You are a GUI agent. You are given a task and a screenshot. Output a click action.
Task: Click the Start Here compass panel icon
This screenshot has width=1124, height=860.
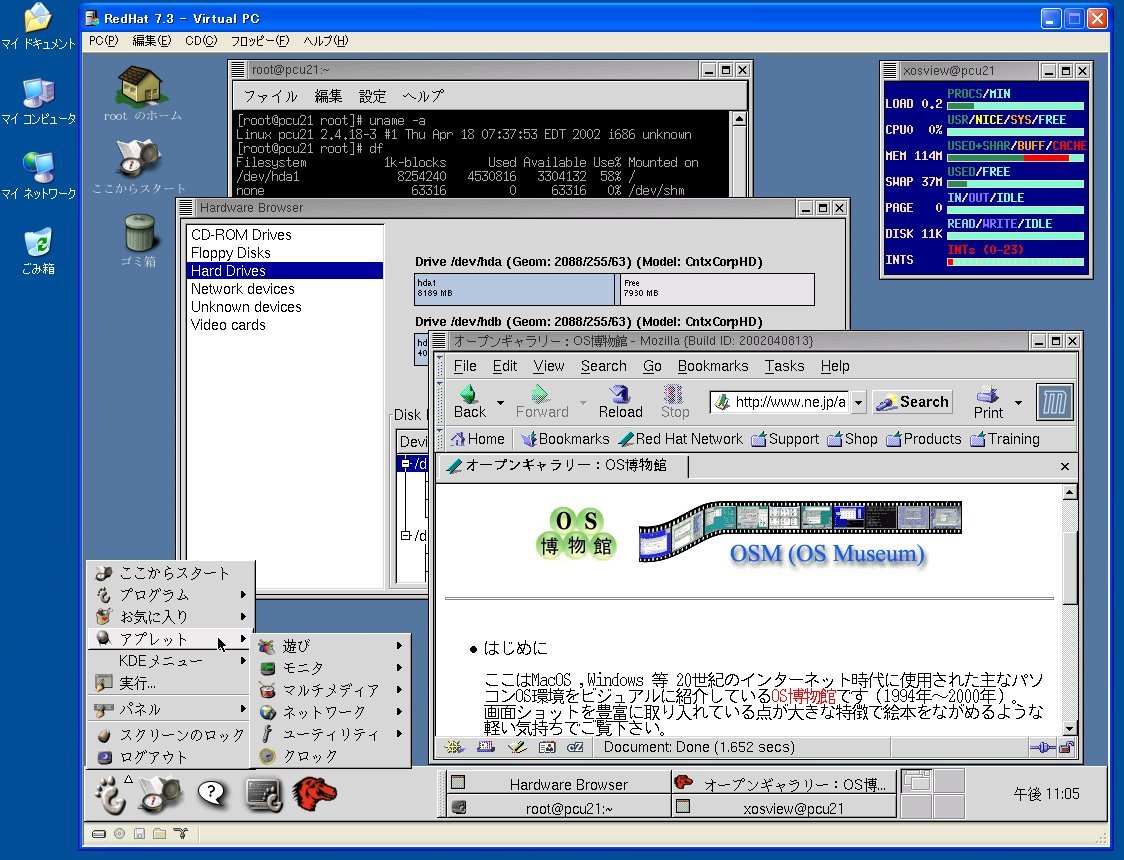click(161, 794)
